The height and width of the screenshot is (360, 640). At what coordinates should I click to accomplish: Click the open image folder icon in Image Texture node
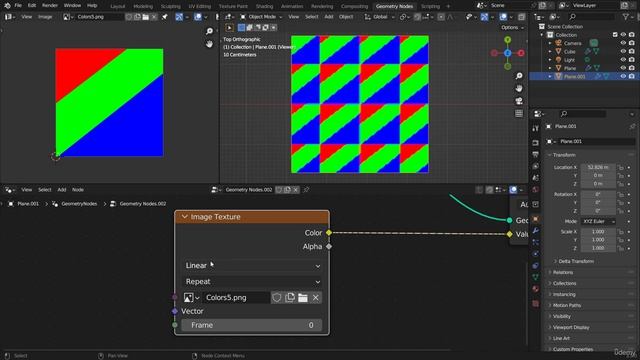tap(303, 298)
